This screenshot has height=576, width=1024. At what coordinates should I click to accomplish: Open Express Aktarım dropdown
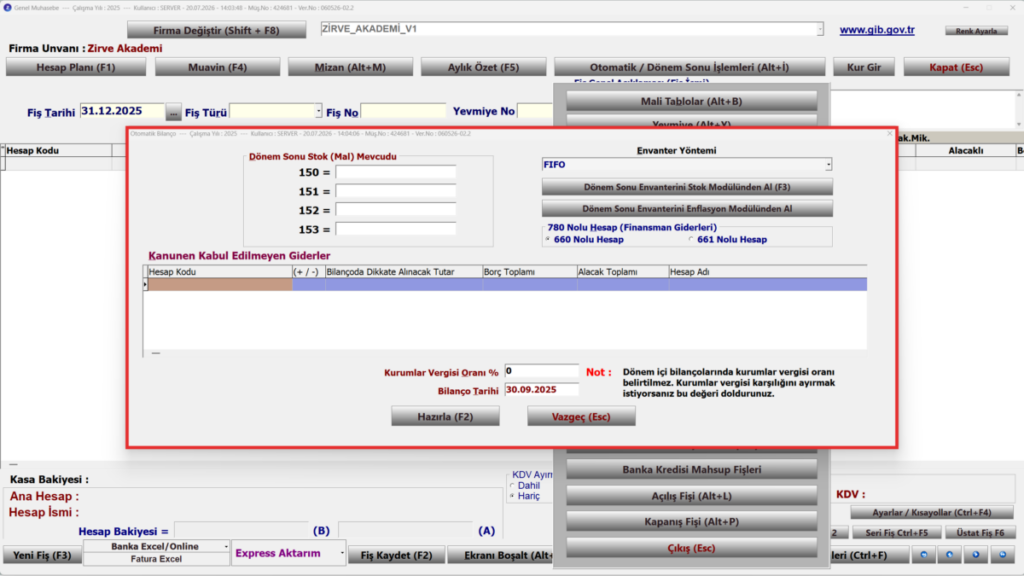tap(342, 553)
